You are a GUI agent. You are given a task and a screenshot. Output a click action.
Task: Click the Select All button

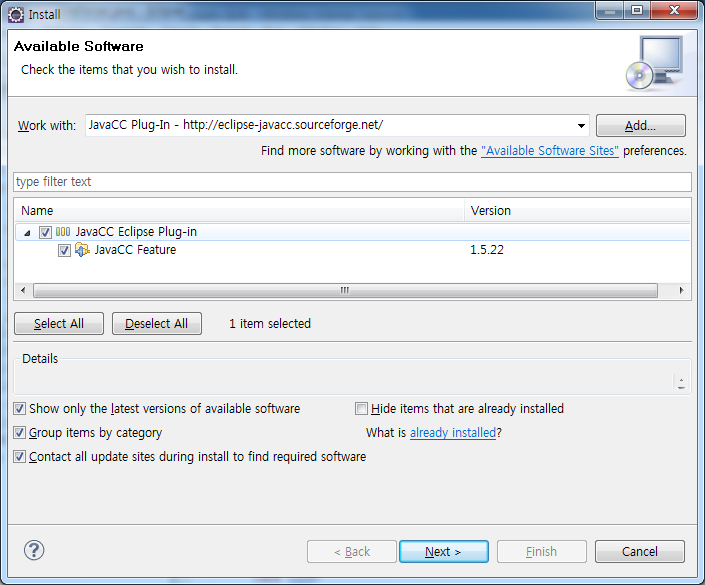[x=59, y=324]
